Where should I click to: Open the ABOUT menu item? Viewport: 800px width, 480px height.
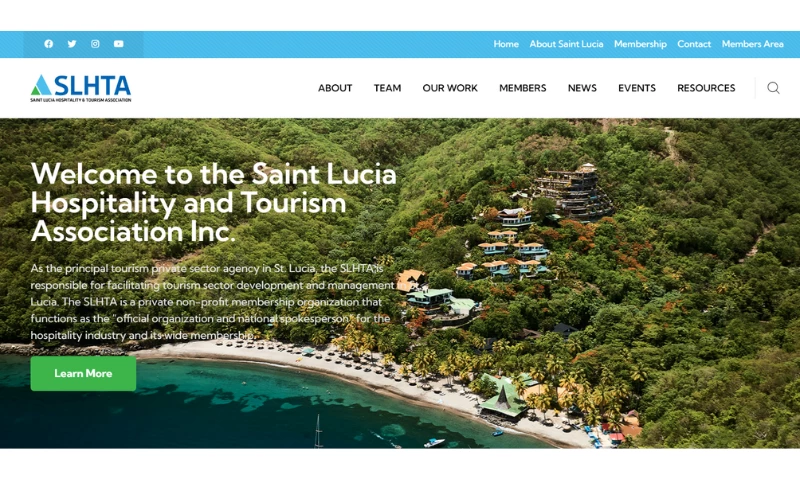(335, 88)
